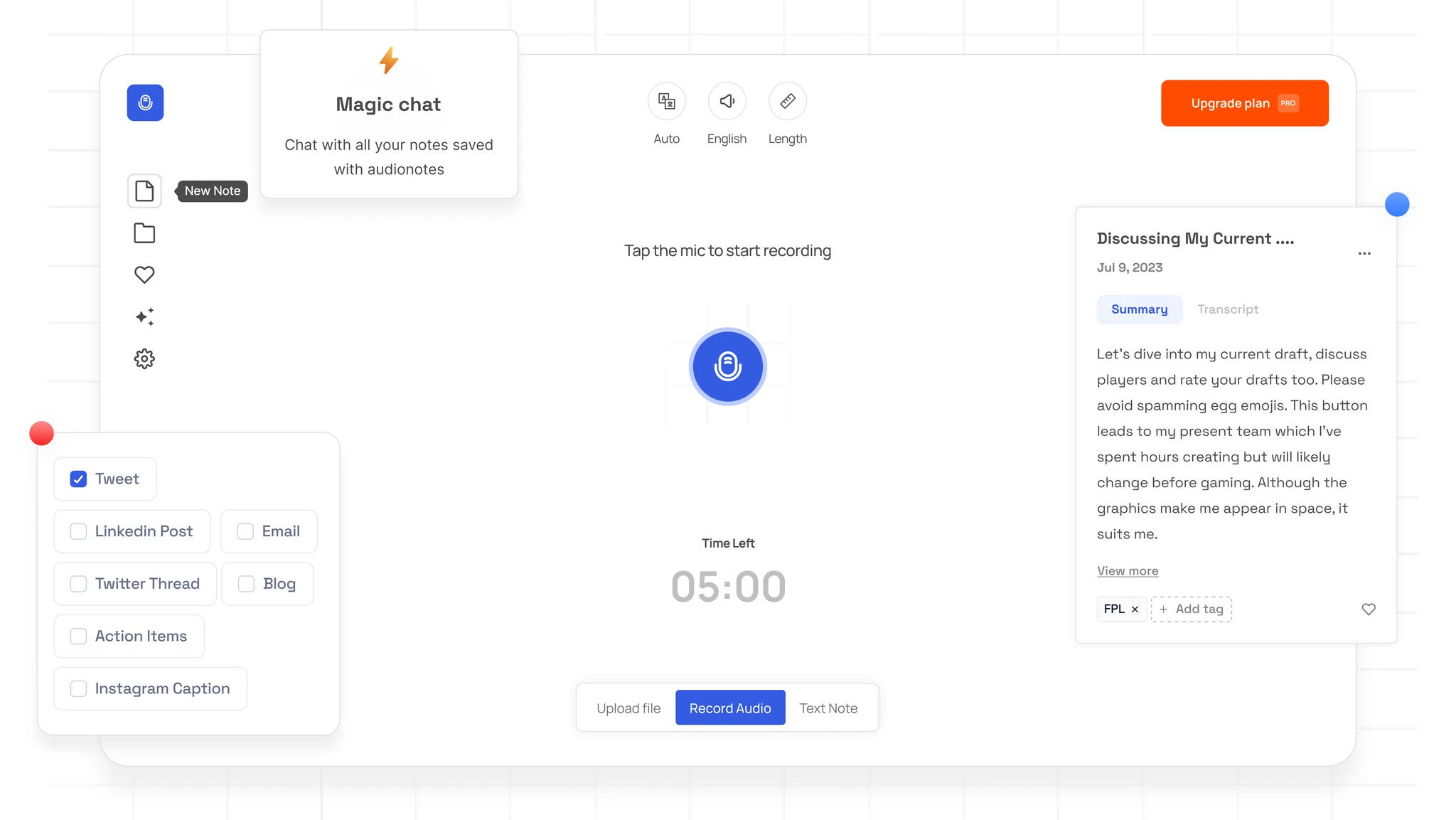This screenshot has width=1456, height=820.
Task: Click the Auto language detection icon
Action: 666,100
